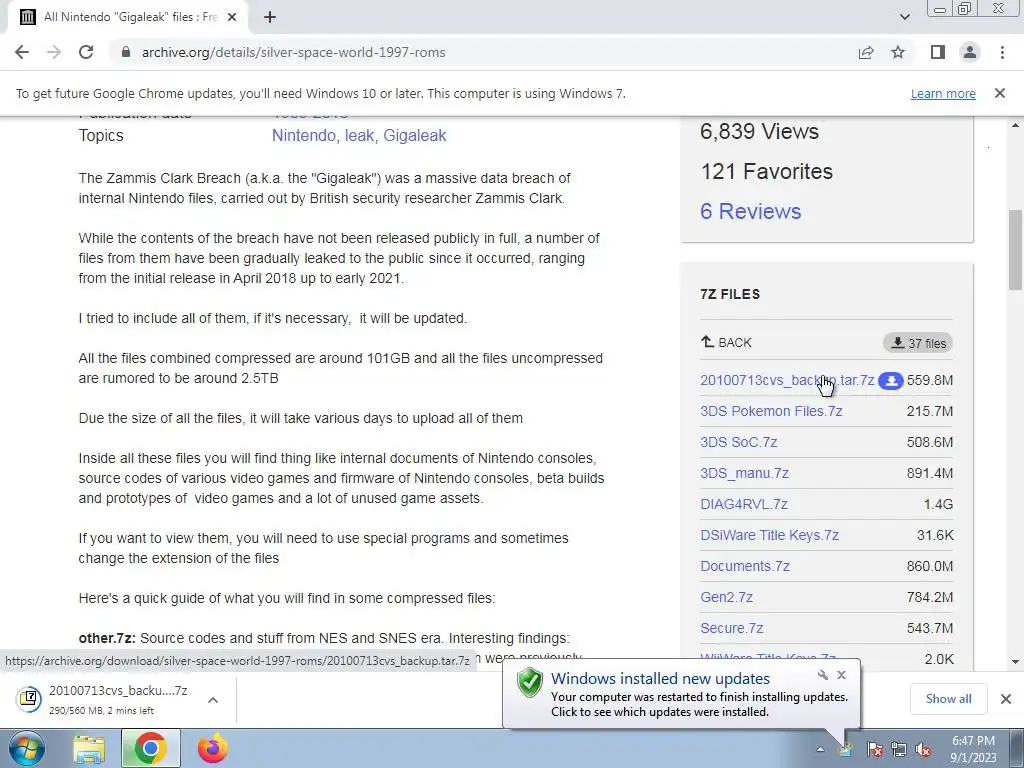Open the taskbar clock showing 6:47 PM
Screen dimensions: 1024x768
[973, 749]
